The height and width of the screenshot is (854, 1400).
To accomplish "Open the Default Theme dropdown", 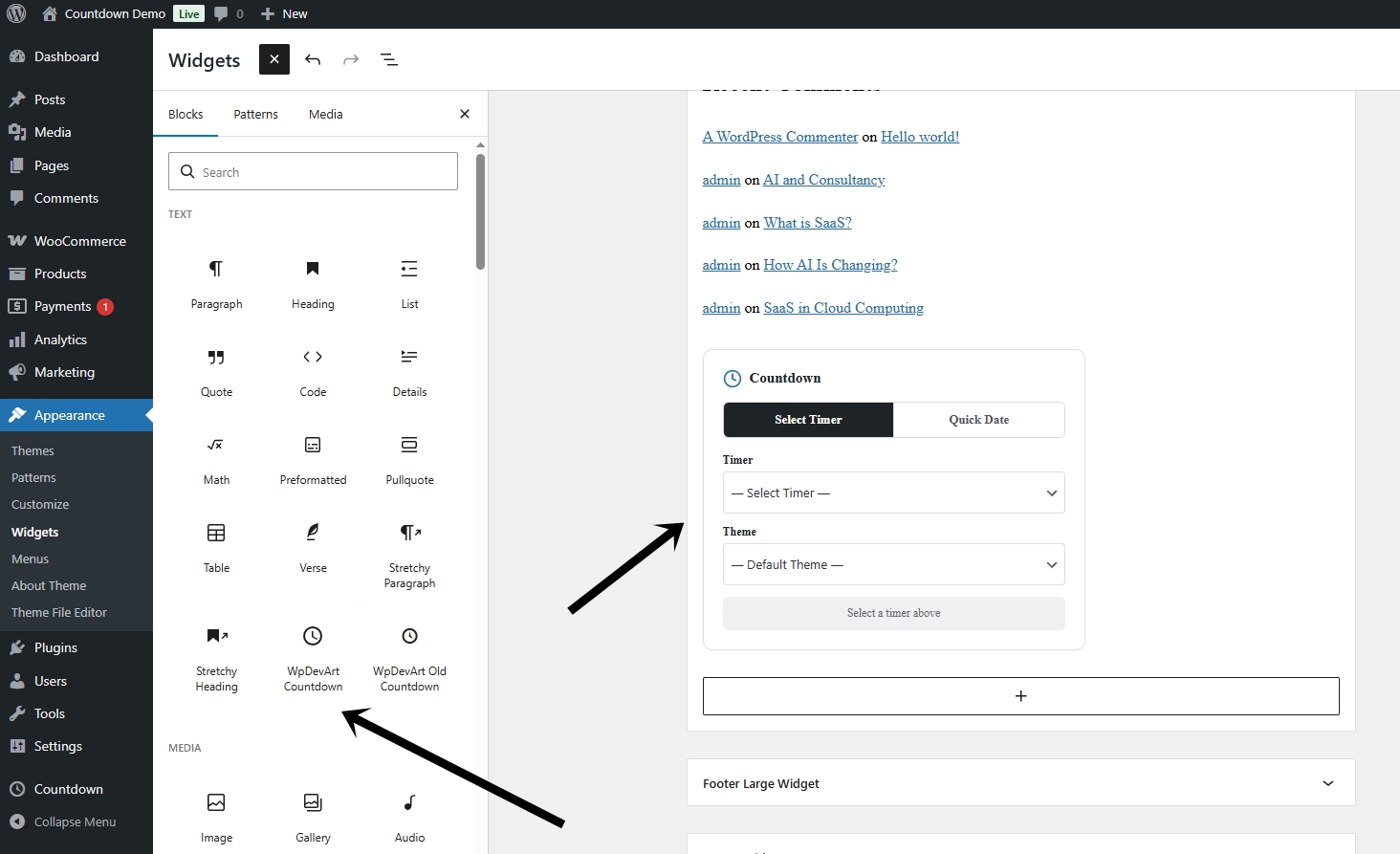I will (893, 565).
